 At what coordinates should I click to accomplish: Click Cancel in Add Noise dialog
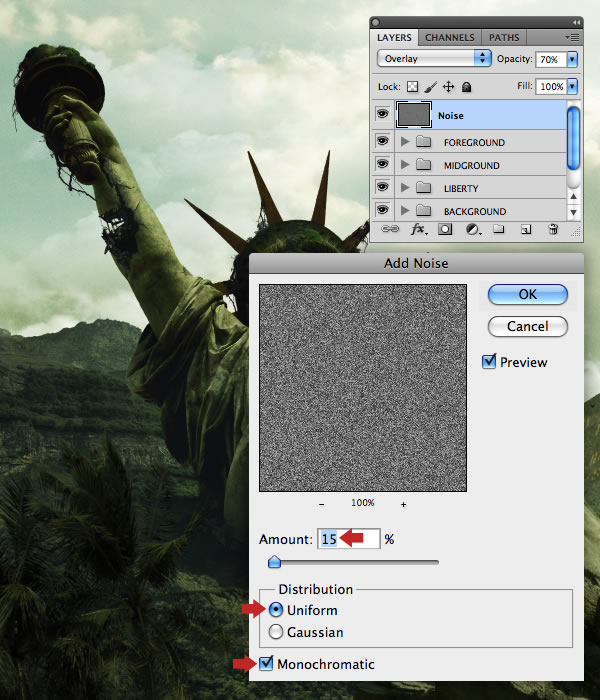(x=528, y=326)
